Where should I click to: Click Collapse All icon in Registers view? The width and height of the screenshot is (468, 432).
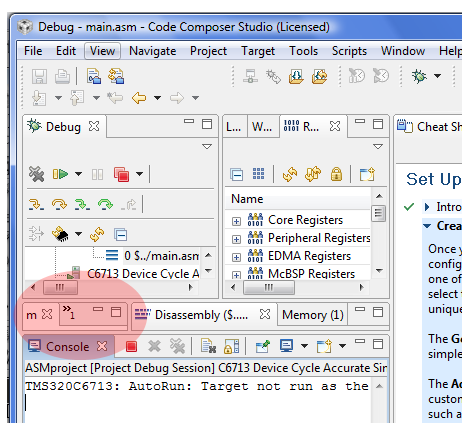pos(236,174)
